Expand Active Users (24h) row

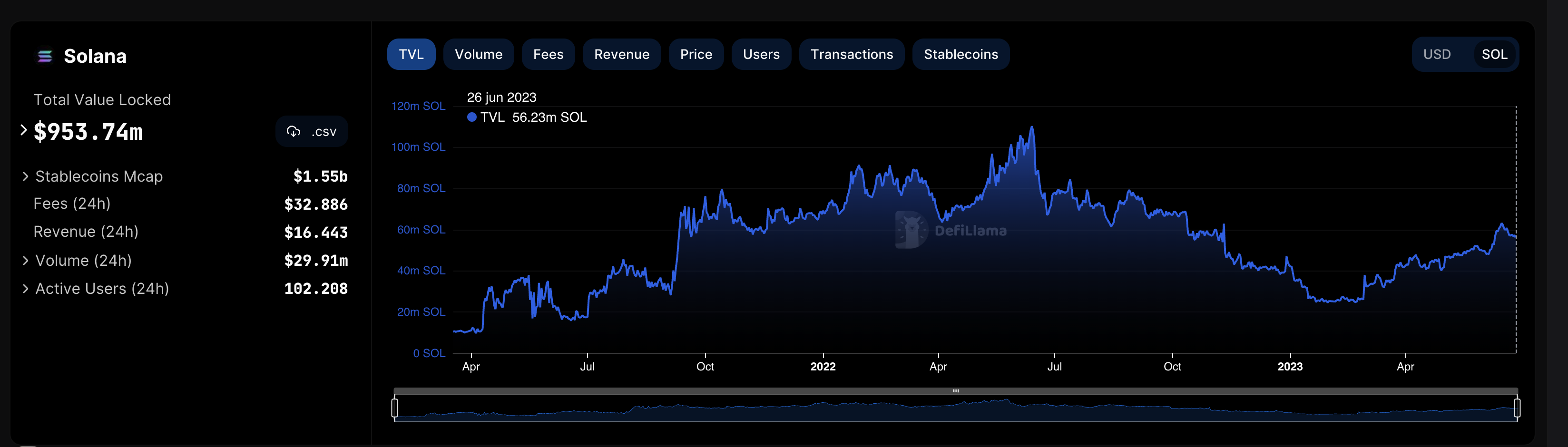click(26, 288)
